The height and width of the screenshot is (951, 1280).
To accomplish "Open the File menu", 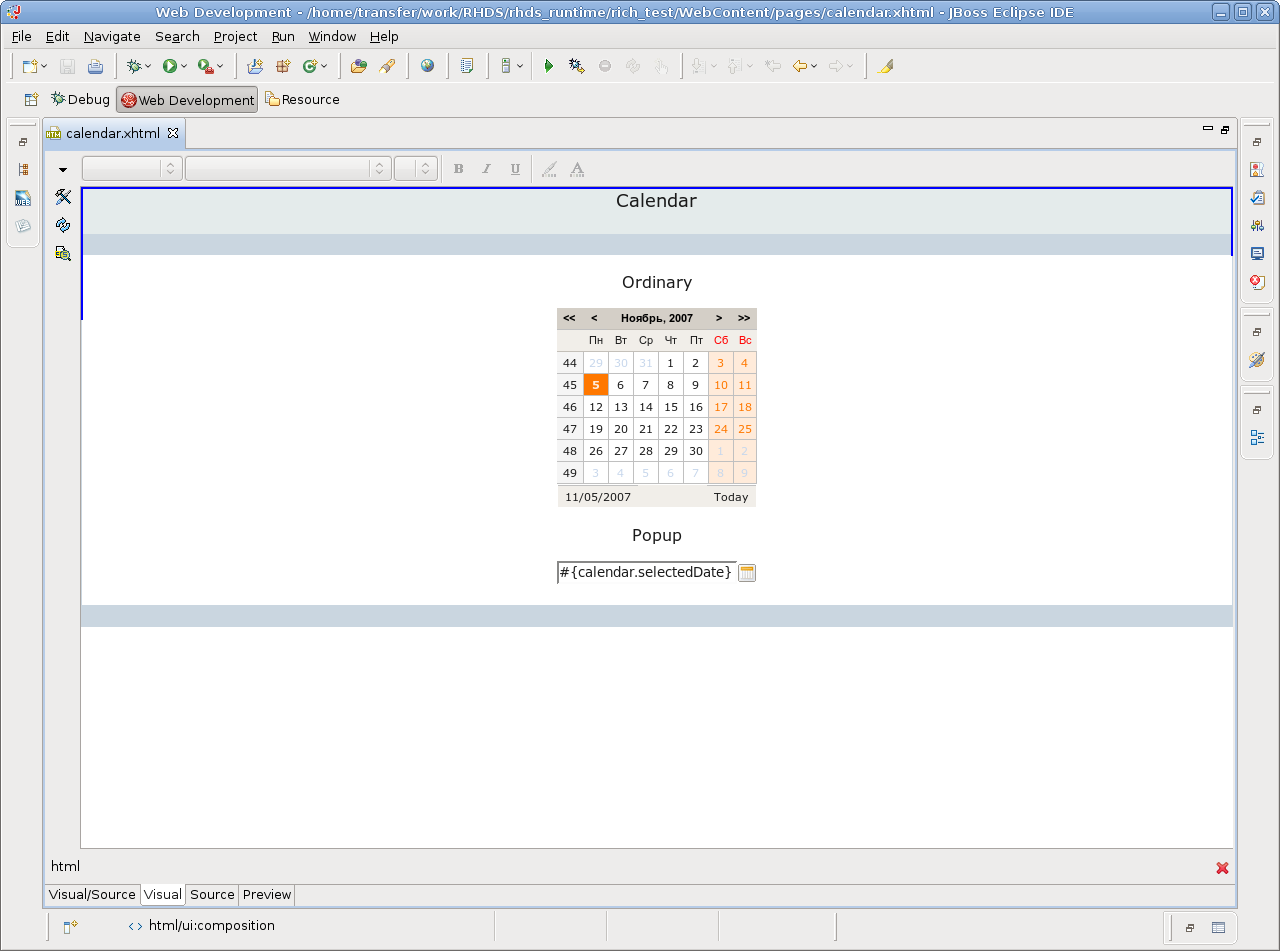I will tap(22, 36).
